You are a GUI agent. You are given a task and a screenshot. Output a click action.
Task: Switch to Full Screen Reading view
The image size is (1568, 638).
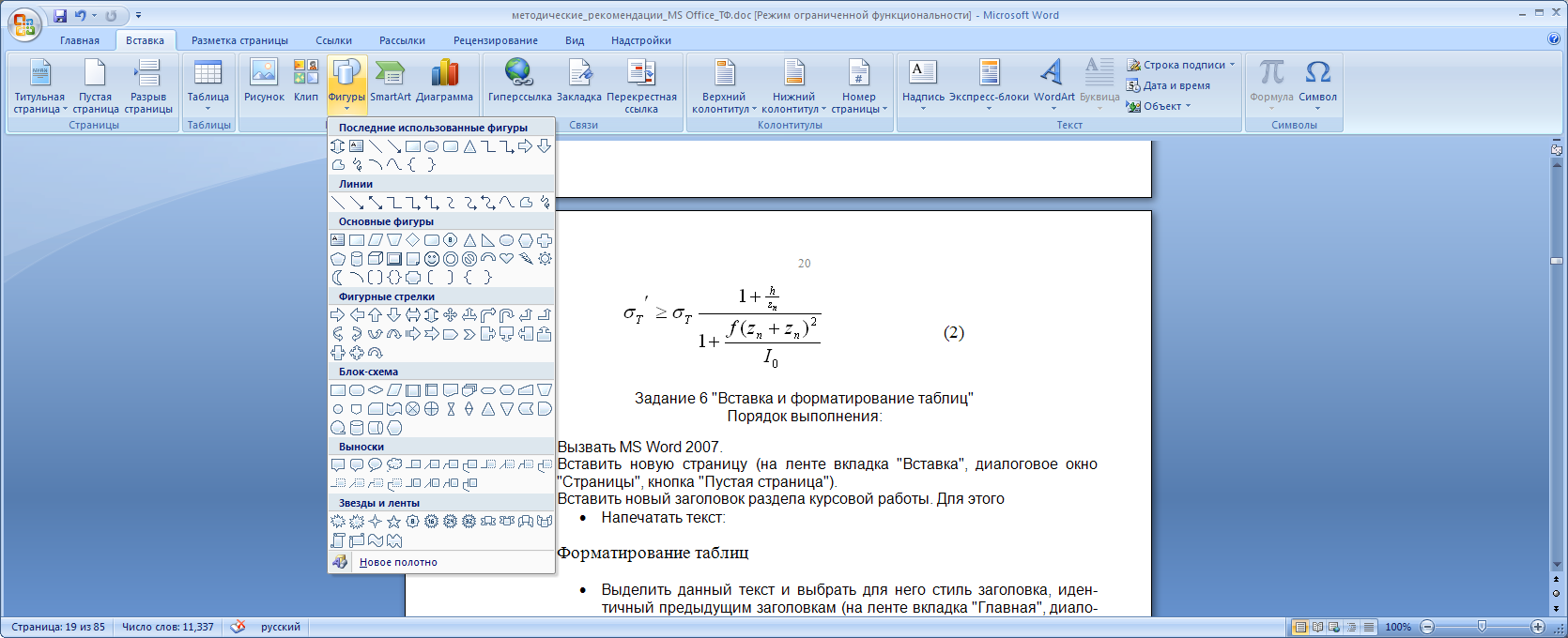point(1317,627)
